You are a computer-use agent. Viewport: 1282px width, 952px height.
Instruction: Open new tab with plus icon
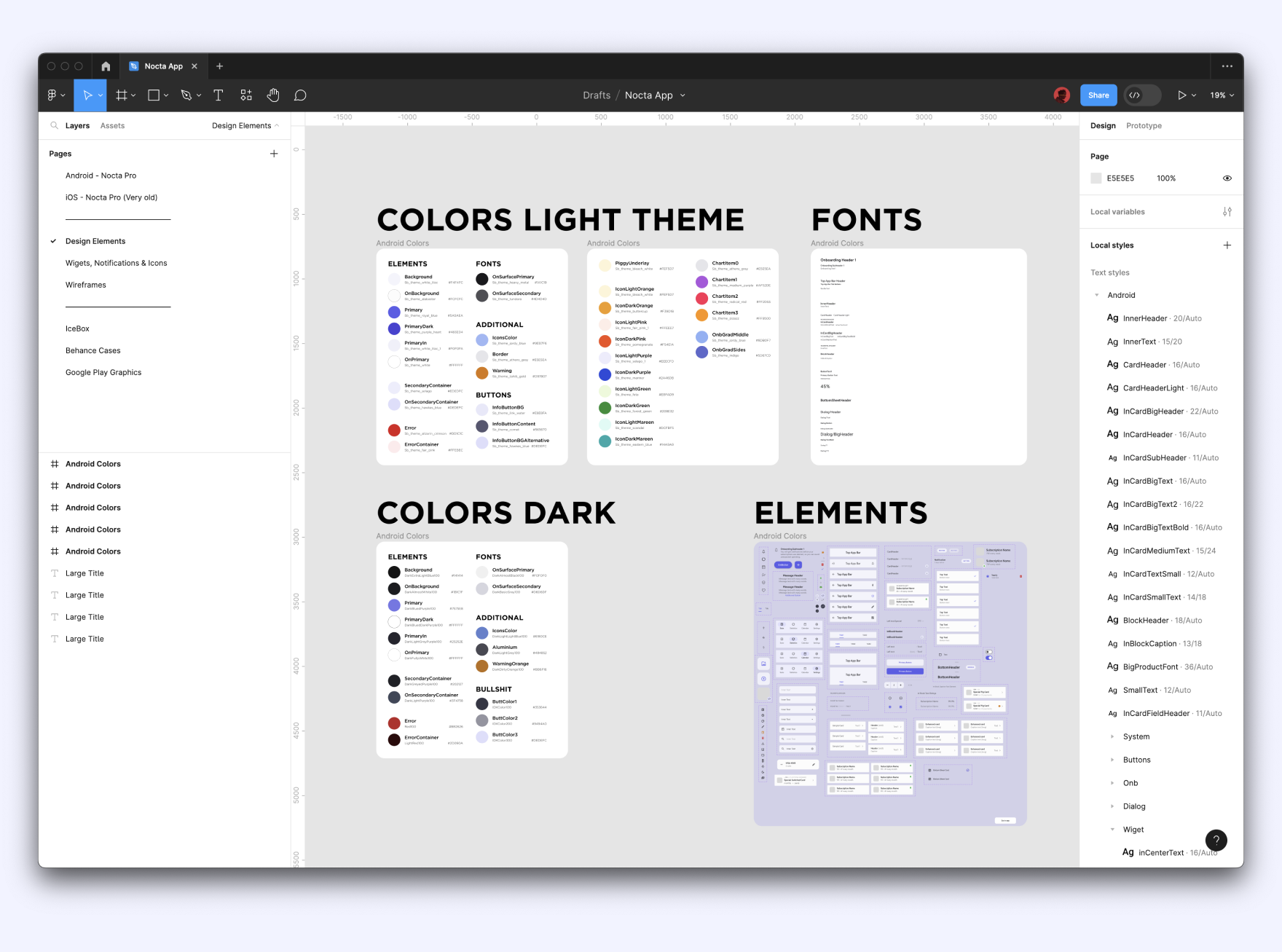(219, 66)
